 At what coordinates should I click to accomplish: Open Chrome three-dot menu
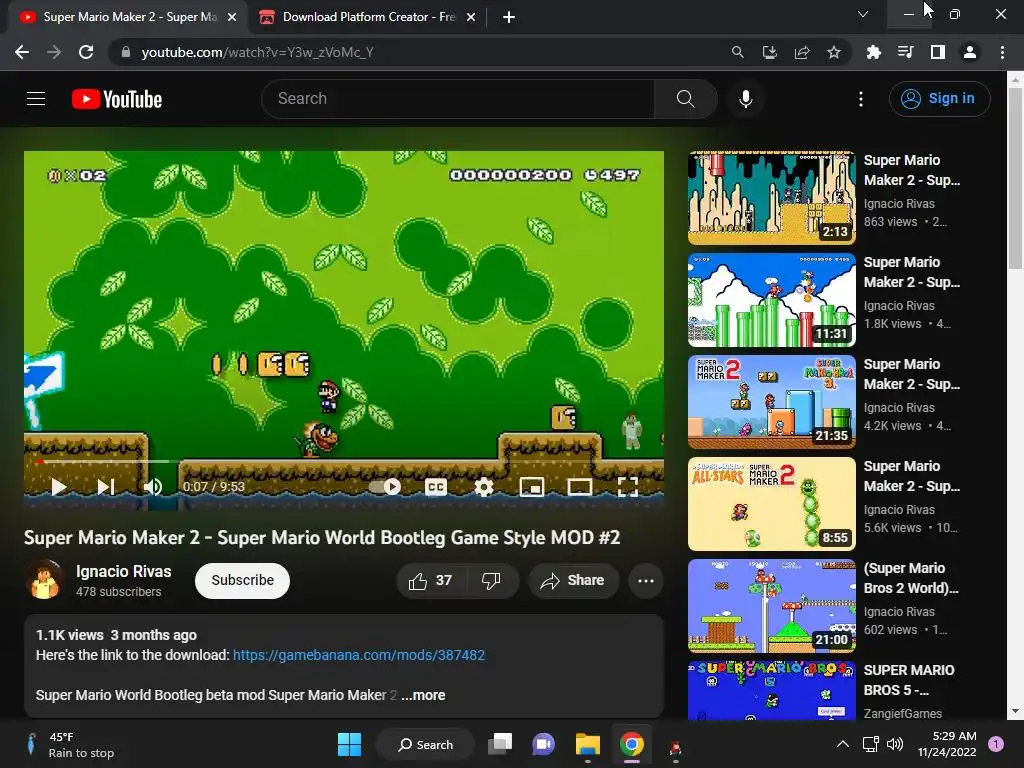(1002, 52)
